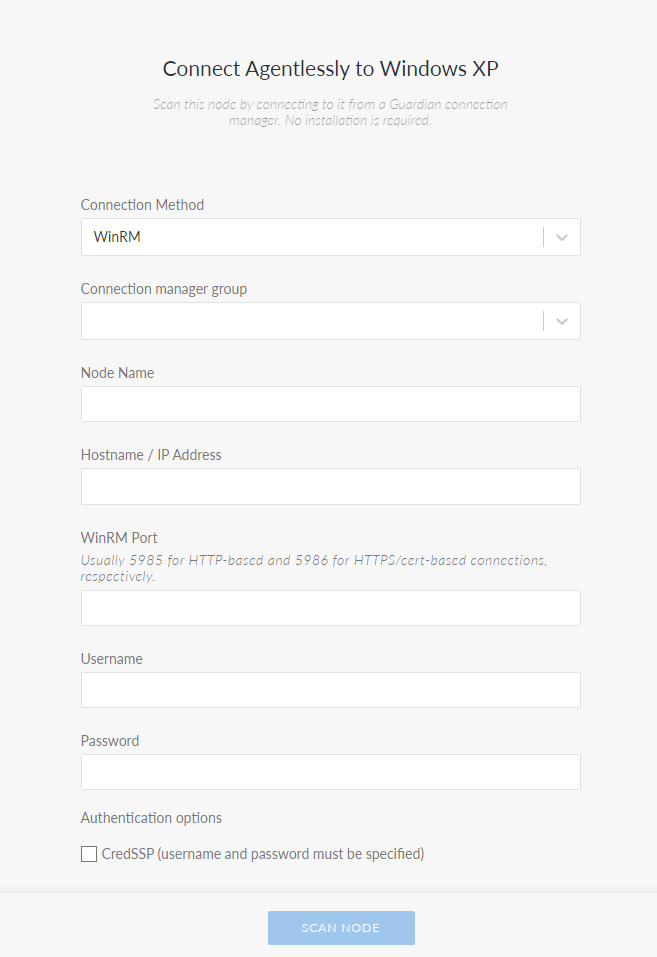Image resolution: width=657 pixels, height=957 pixels.
Task: Focus the Password input field
Action: (x=330, y=772)
